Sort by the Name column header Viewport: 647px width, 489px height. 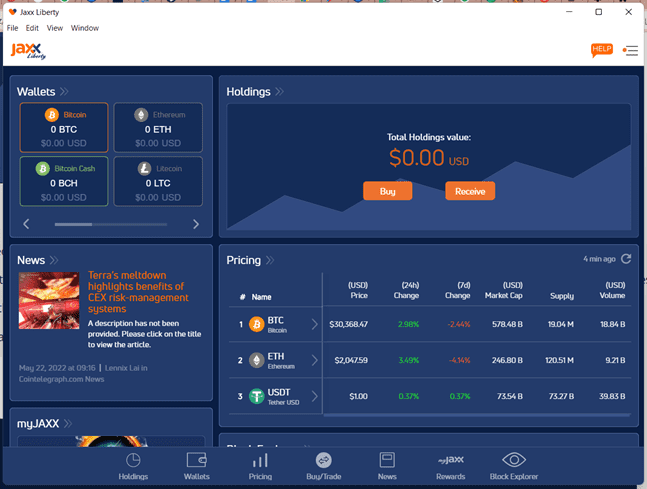261,297
